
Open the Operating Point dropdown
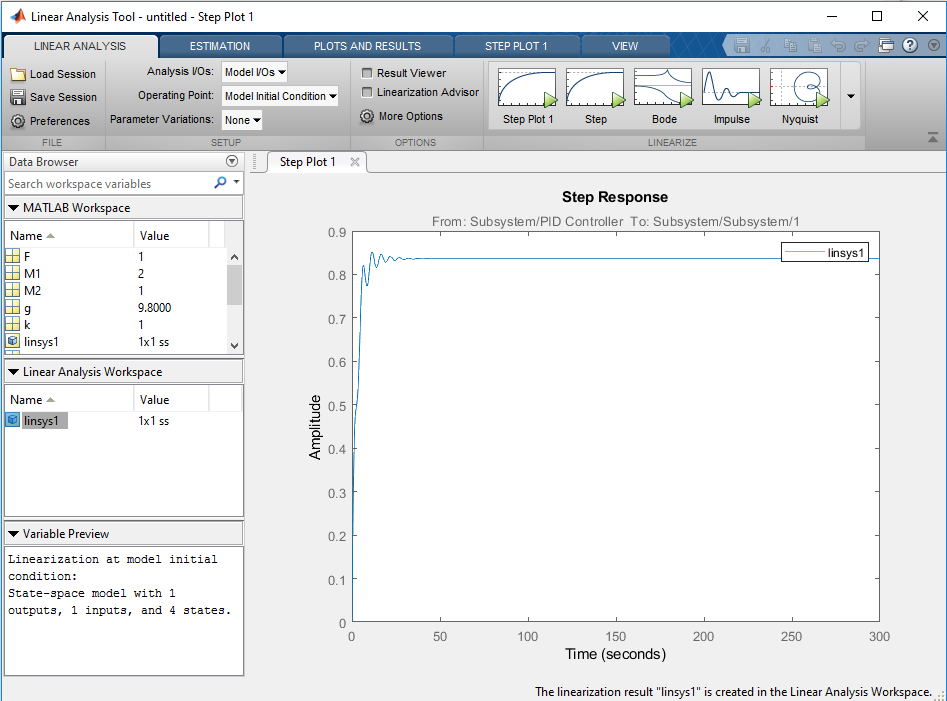[280, 96]
